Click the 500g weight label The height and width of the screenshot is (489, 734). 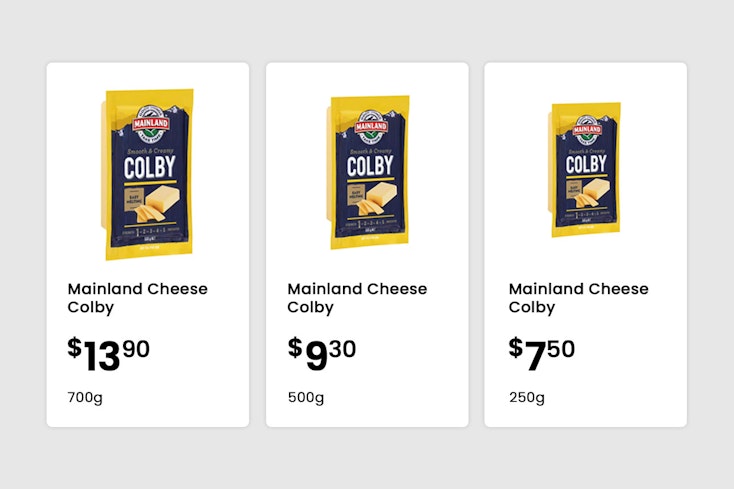[x=305, y=397]
